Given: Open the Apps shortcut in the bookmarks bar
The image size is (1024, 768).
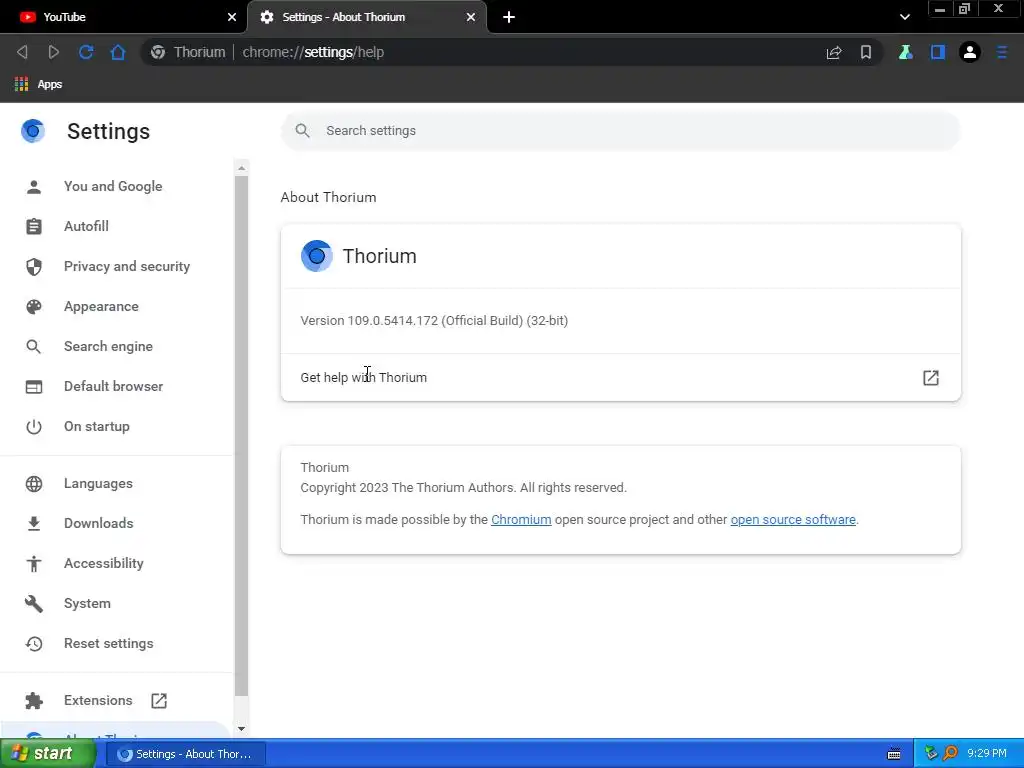Looking at the screenshot, I should tap(38, 84).
